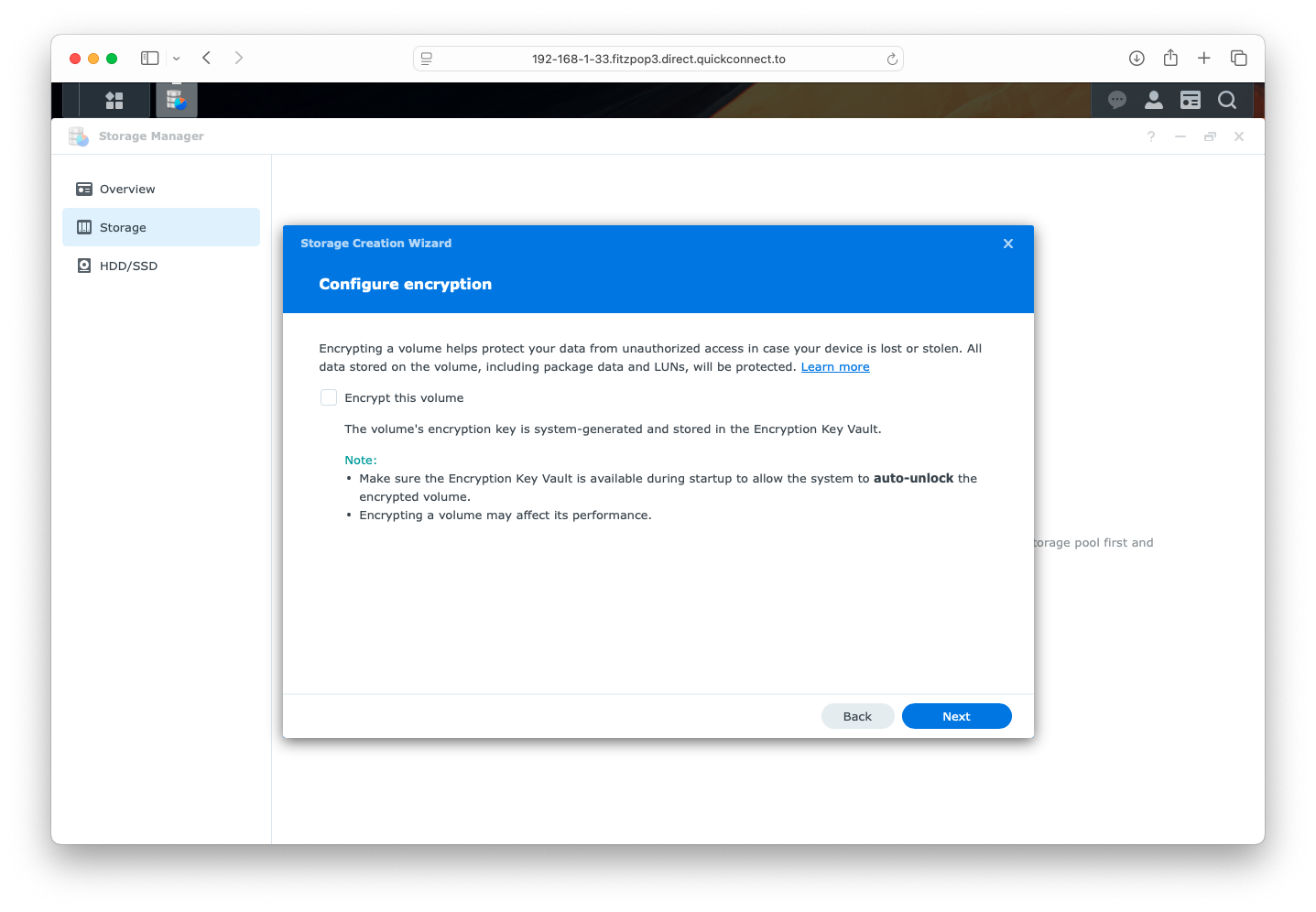Image resolution: width=1316 pixels, height=912 pixels.
Task: Go forward in Safari history
Action: pyautogui.click(x=239, y=58)
